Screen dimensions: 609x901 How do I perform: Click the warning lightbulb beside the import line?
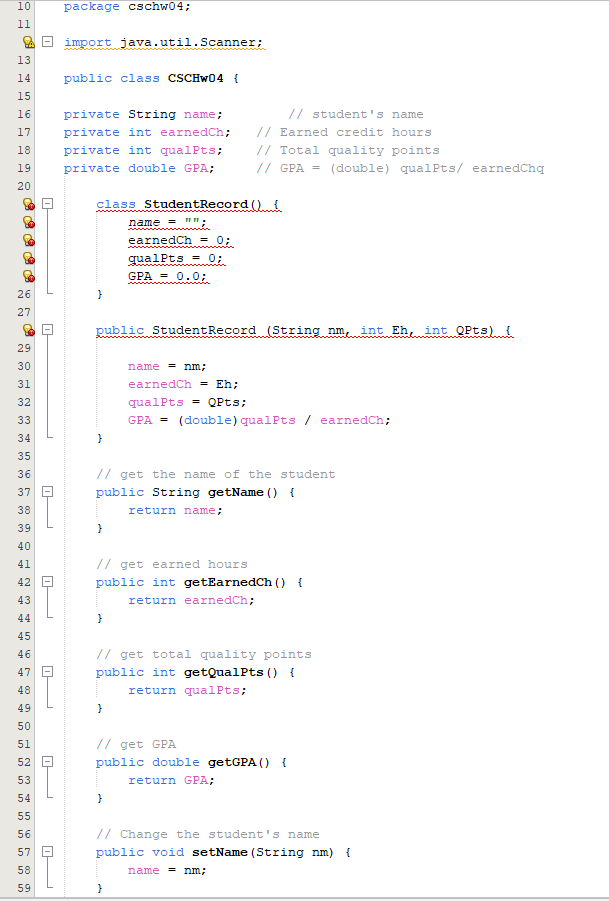coord(28,42)
